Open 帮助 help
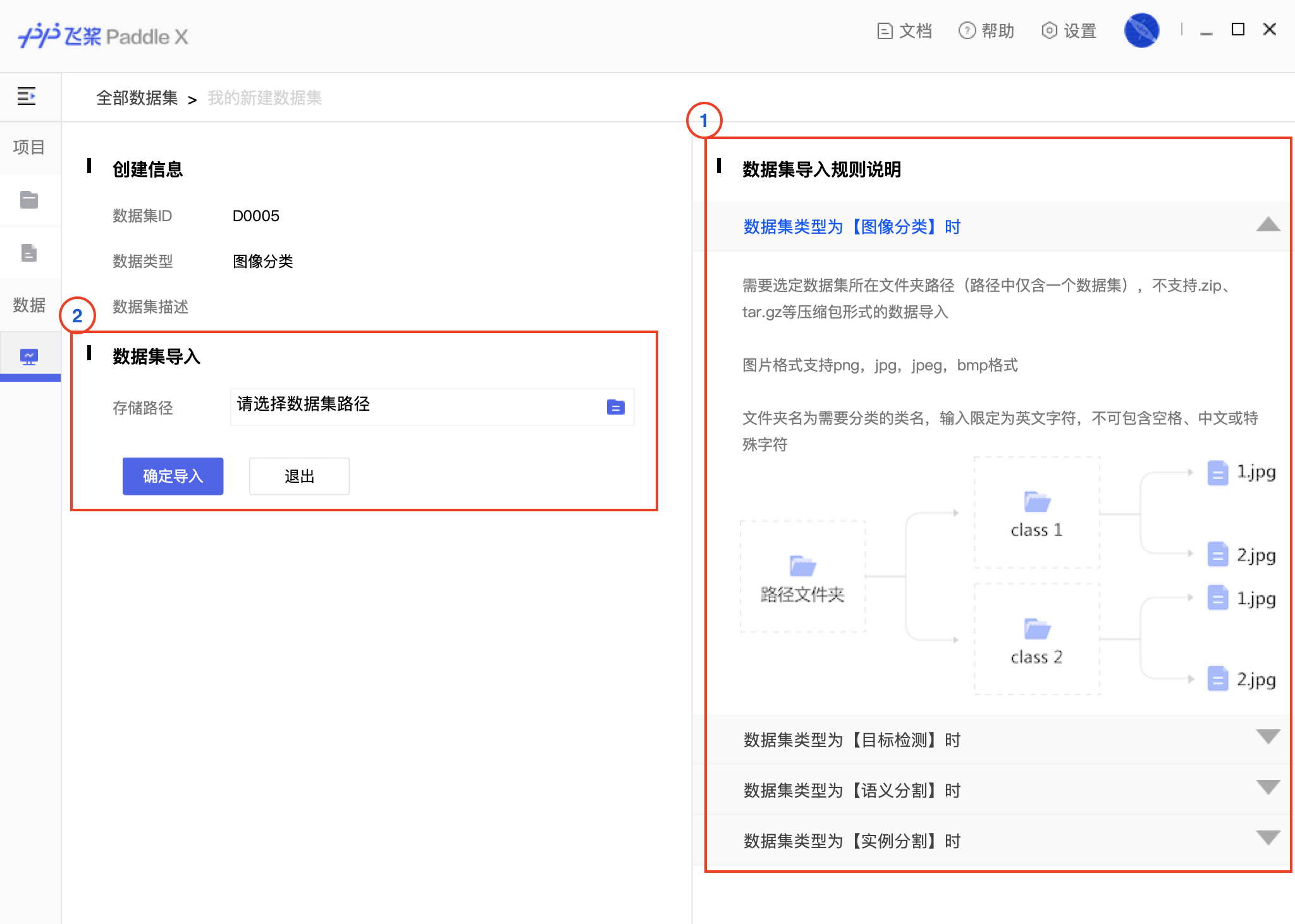 click(986, 30)
